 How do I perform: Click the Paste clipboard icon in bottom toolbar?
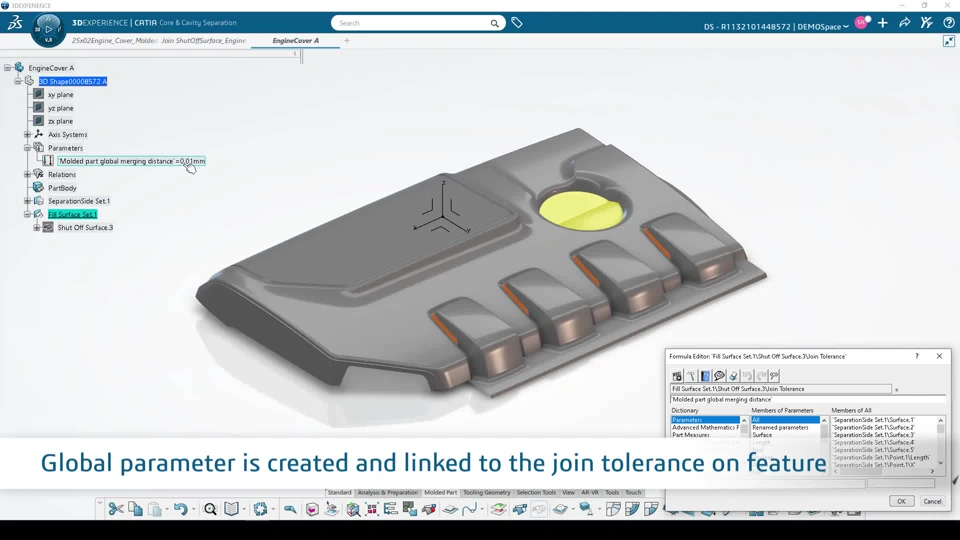(x=155, y=509)
